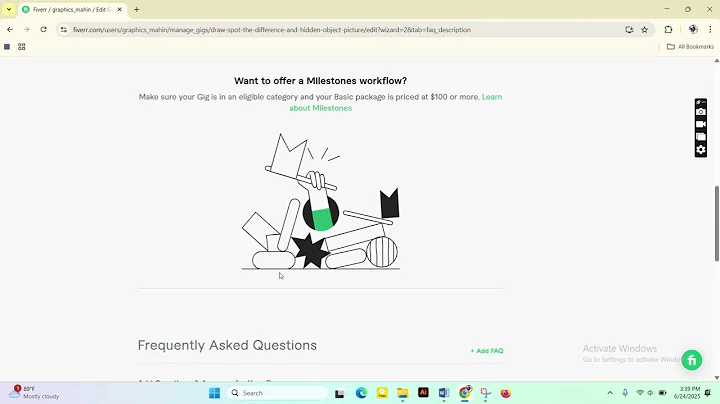Switch to Microsoft Word in the taskbar
This screenshot has width=720, height=404.
coord(444,393)
